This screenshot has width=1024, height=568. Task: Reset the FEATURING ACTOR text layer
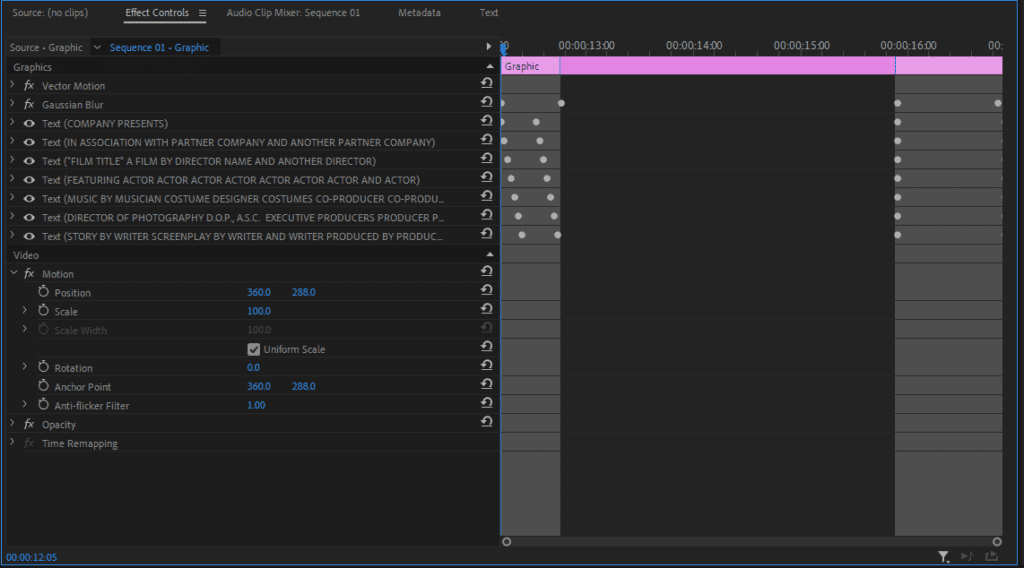pyautogui.click(x=487, y=177)
